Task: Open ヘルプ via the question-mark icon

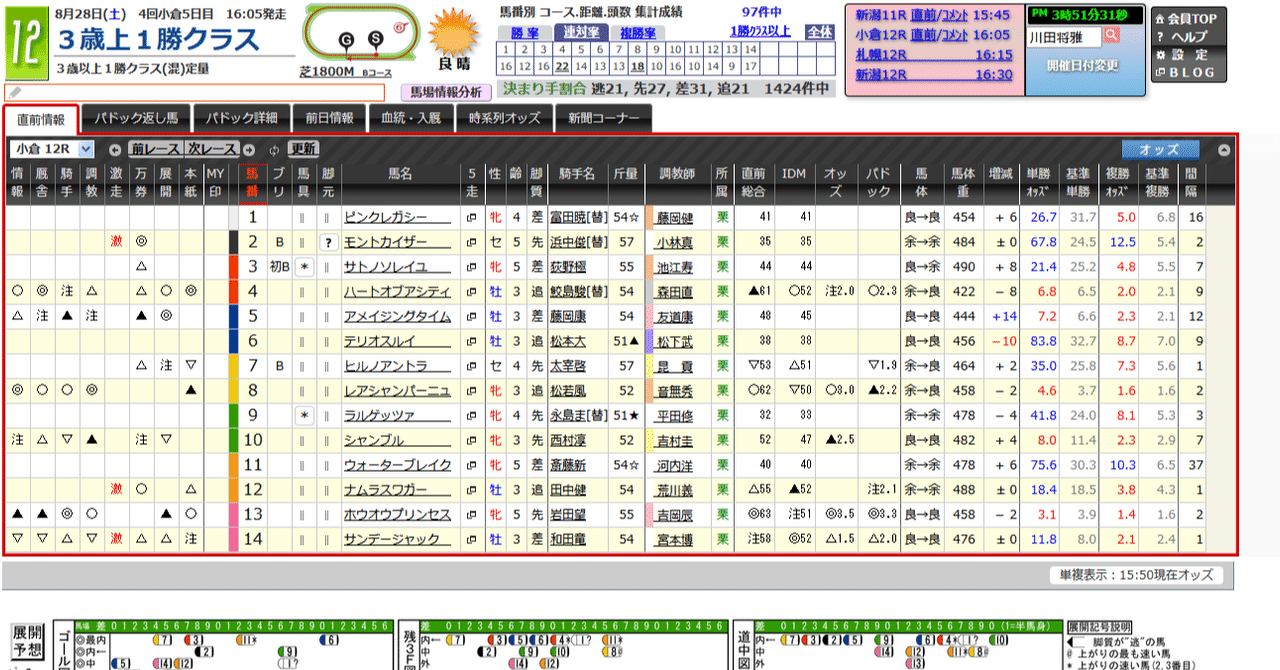Action: (x=1183, y=38)
